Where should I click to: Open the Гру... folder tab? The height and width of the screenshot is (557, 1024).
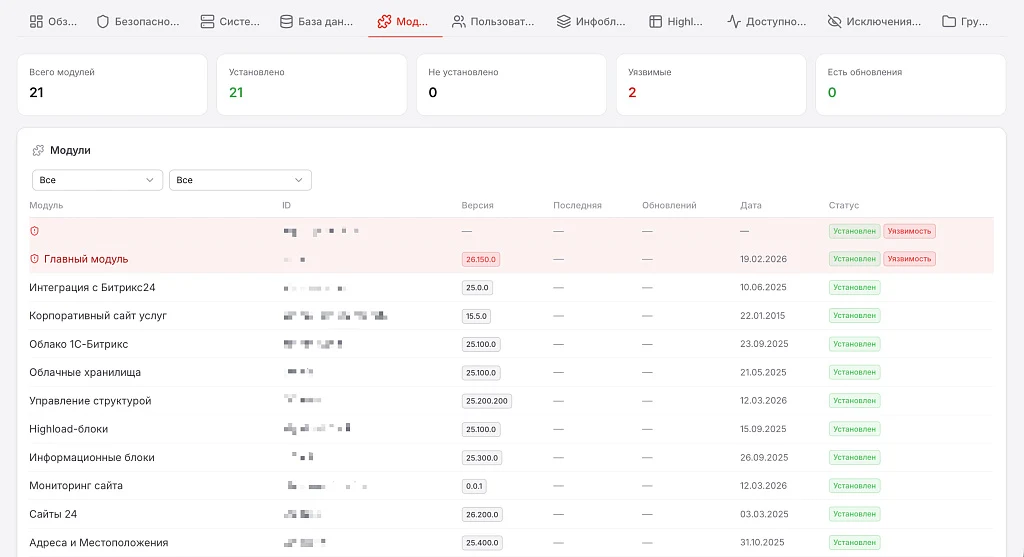click(965, 22)
